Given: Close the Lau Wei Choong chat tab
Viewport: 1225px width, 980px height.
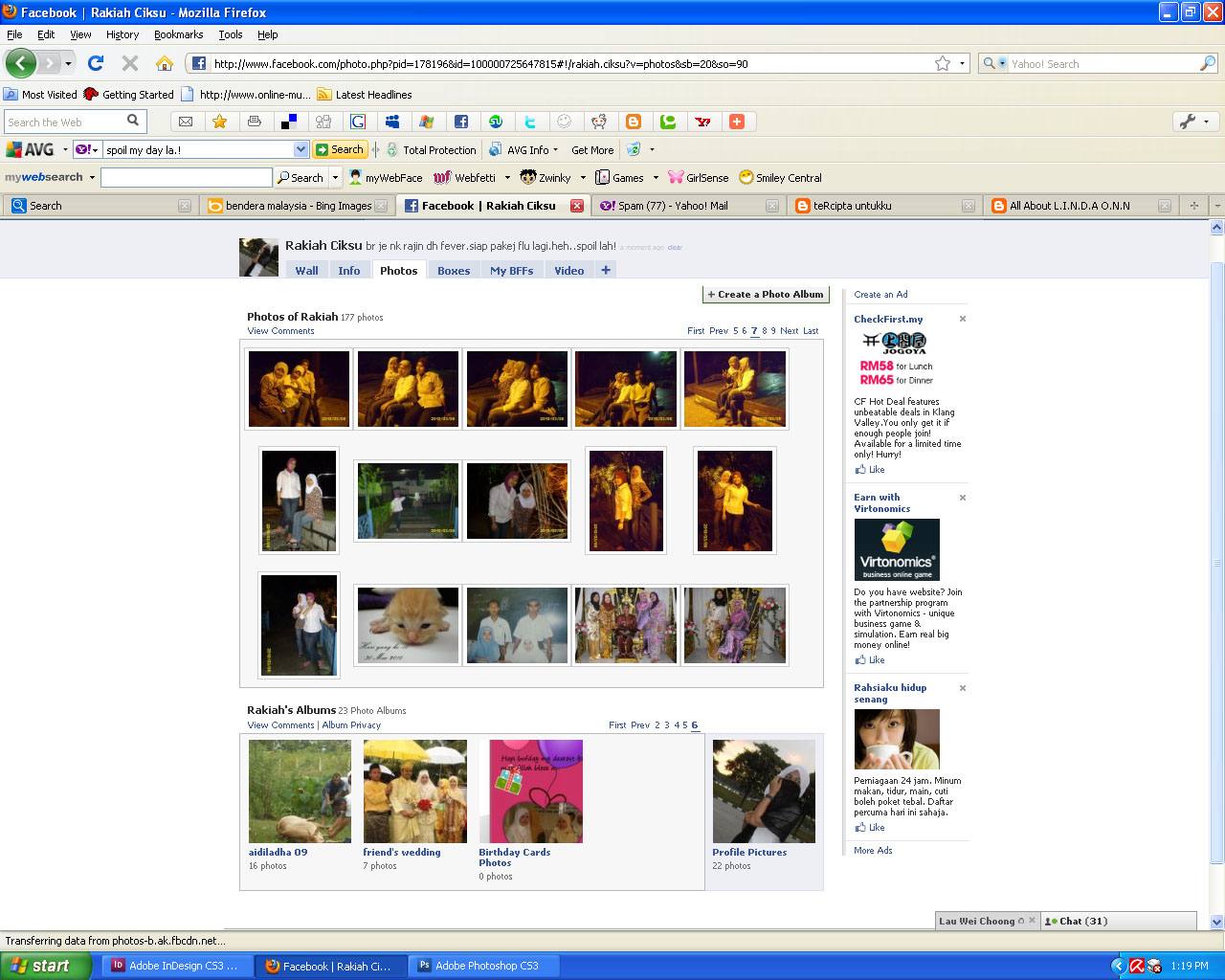Looking at the screenshot, I should coord(1032,921).
